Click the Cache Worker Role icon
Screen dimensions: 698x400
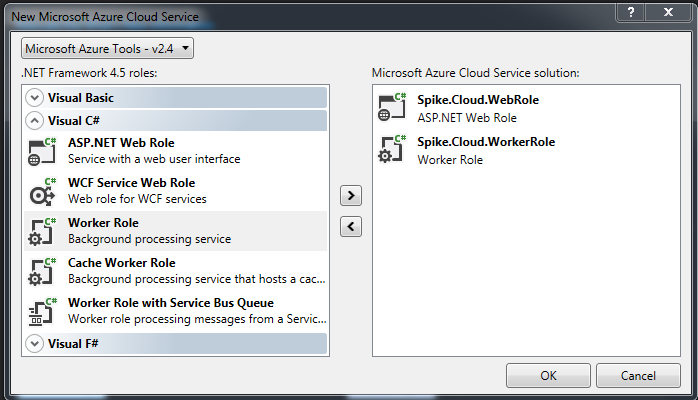tap(42, 271)
